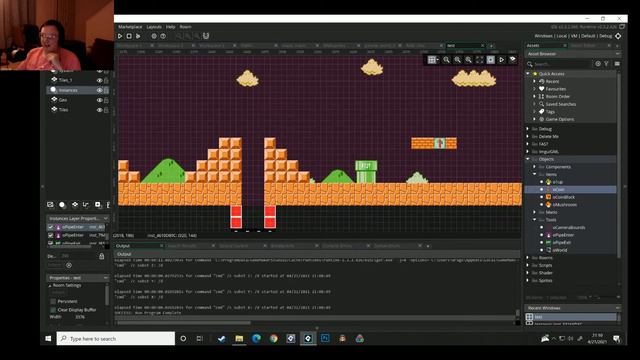This screenshot has width=640, height=360.
Task: Open the Layouts menu
Action: (x=154, y=27)
